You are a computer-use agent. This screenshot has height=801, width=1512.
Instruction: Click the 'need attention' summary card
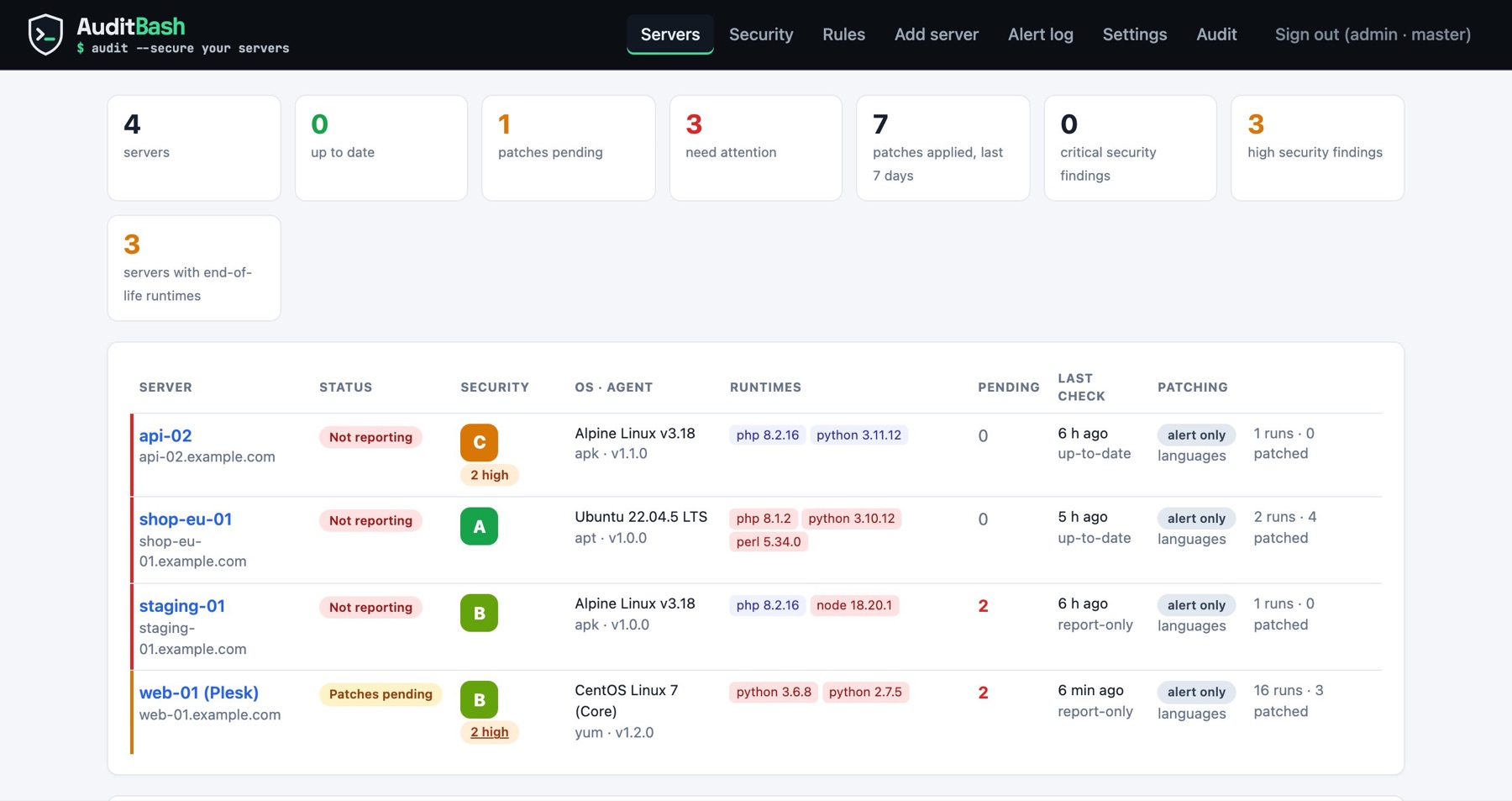click(756, 148)
